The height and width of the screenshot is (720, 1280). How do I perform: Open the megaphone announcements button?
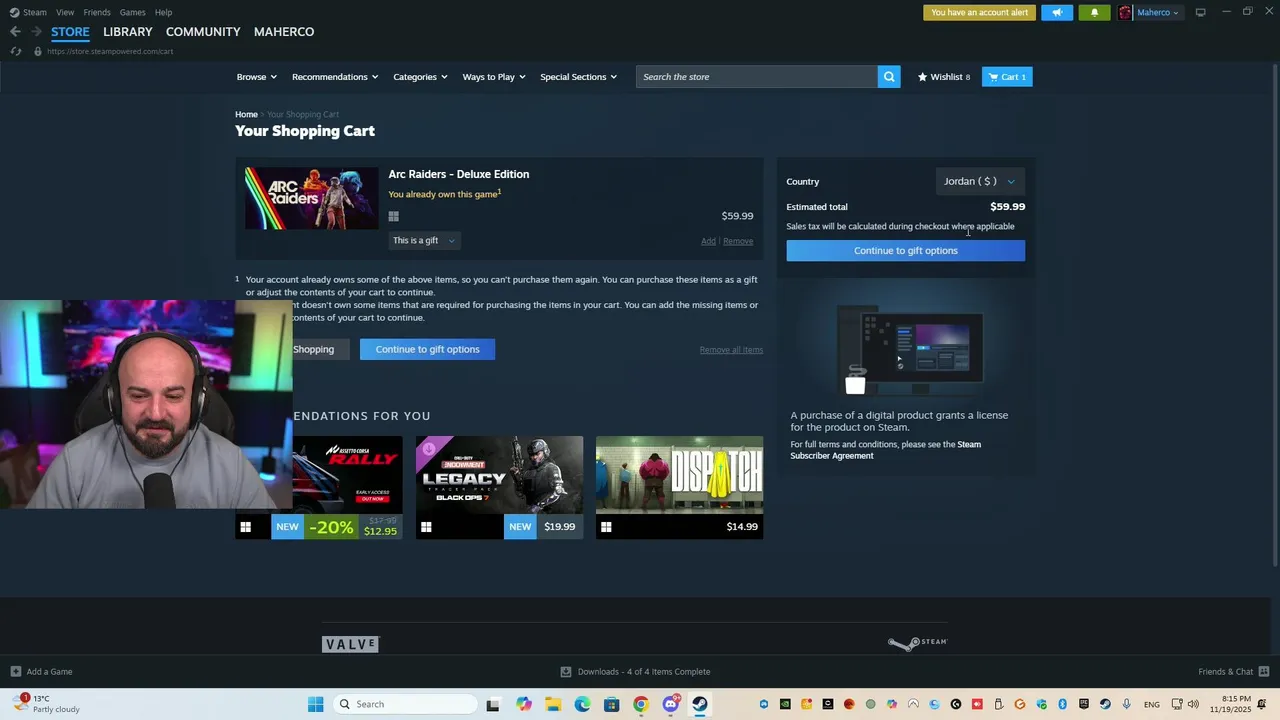pyautogui.click(x=1057, y=13)
